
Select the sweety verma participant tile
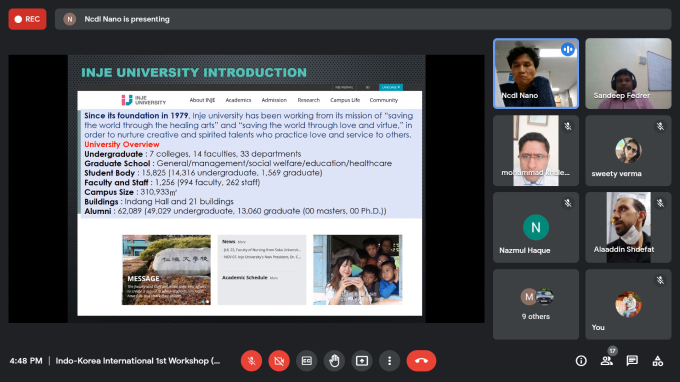click(x=628, y=150)
